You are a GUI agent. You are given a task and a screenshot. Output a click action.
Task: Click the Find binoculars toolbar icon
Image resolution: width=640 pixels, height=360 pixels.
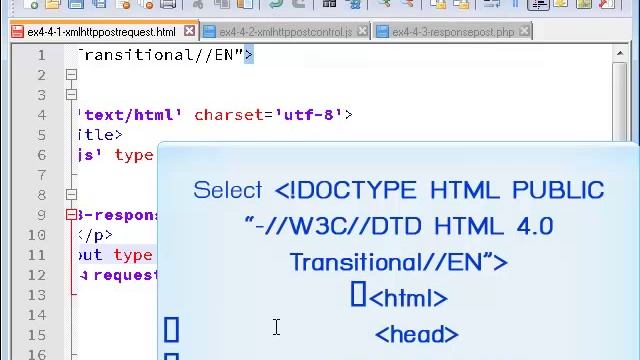[x=329, y=4]
